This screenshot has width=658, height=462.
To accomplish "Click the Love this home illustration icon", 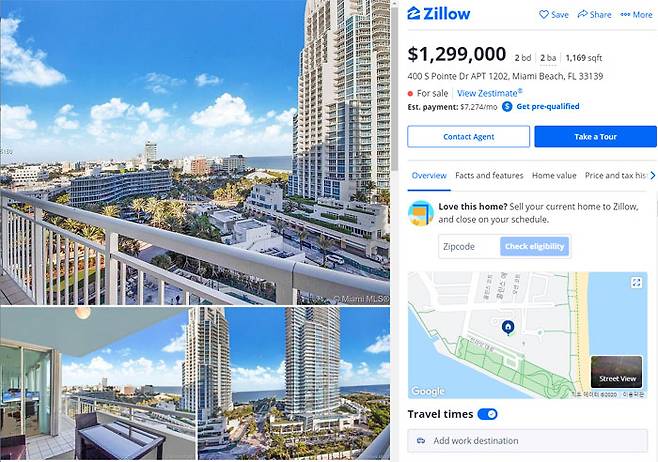I will tap(420, 213).
